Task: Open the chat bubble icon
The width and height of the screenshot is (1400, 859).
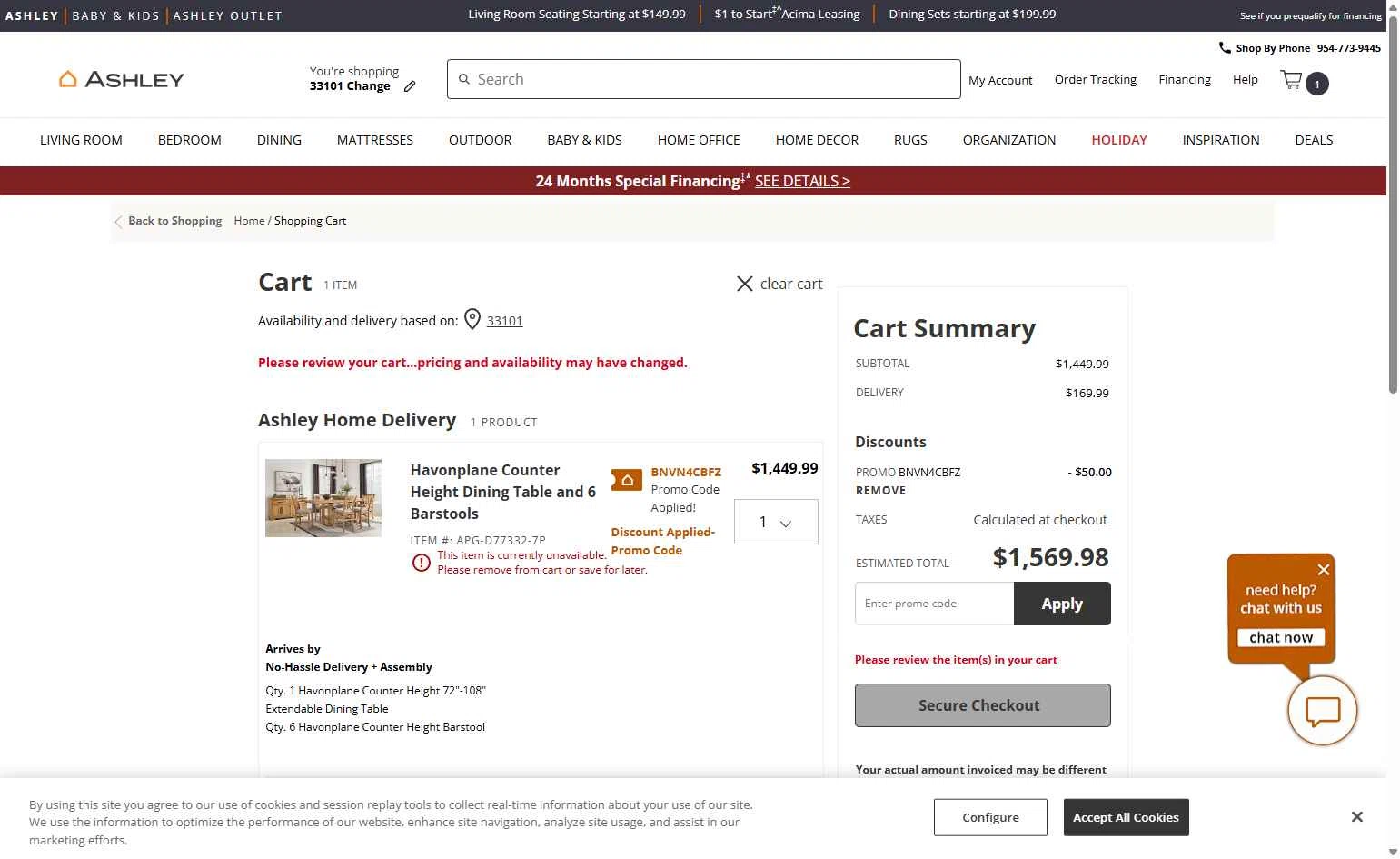Action: coord(1322,711)
